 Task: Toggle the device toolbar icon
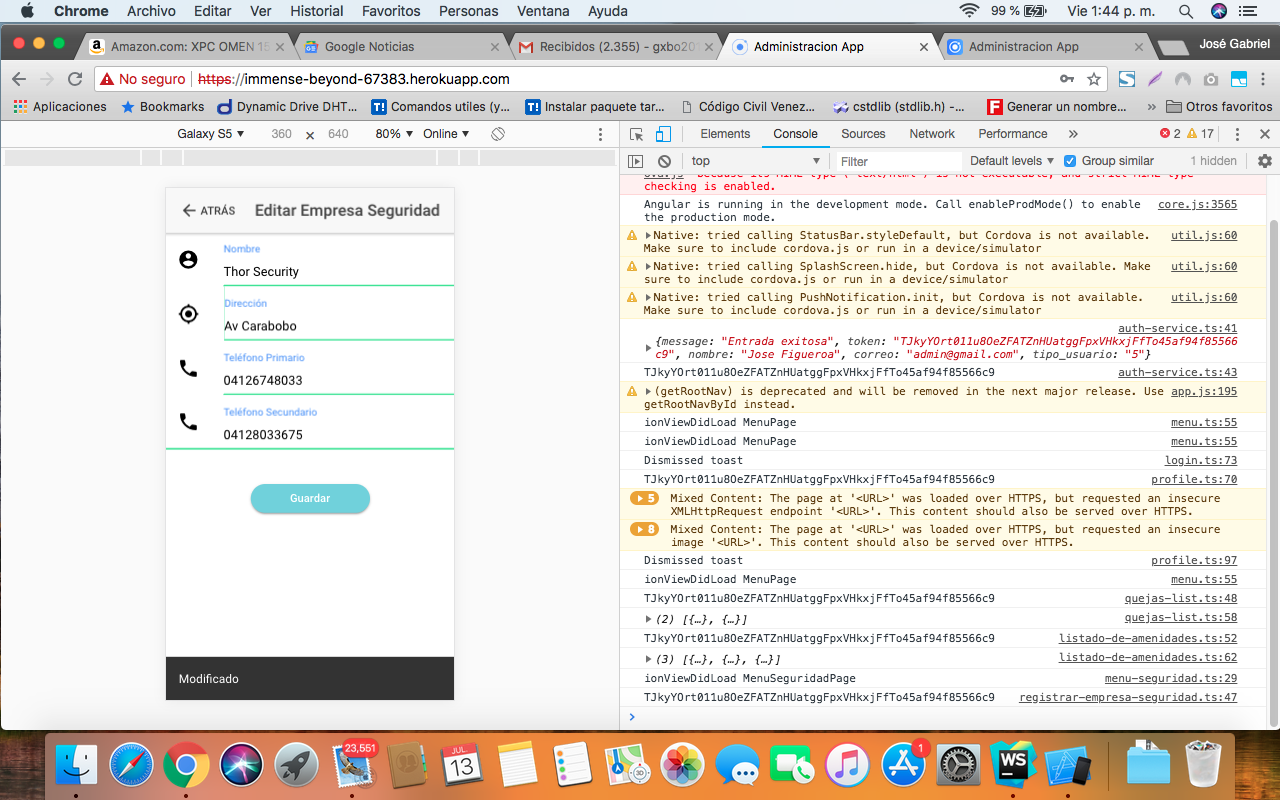click(x=662, y=134)
